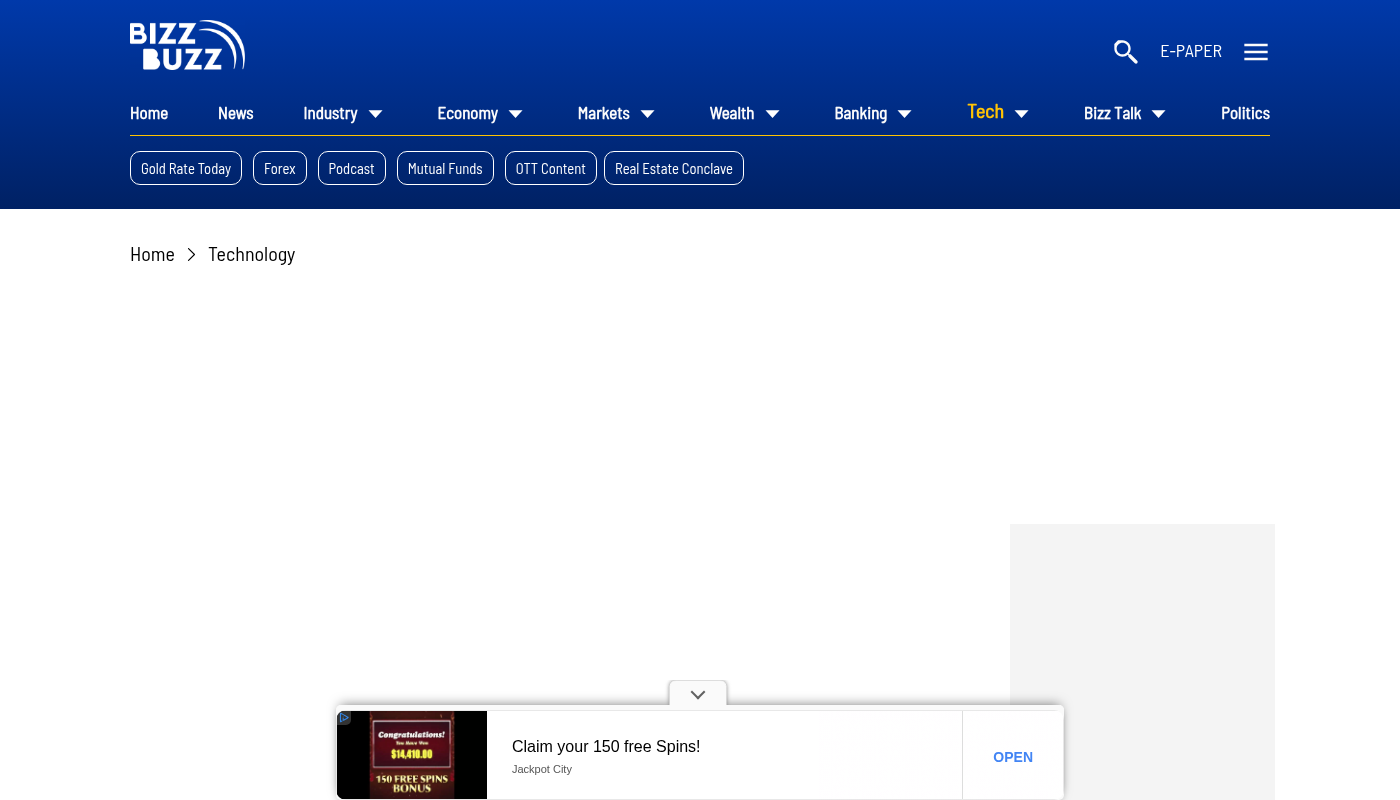Open the hamburger menu icon
This screenshot has width=1400, height=800.
(1256, 52)
